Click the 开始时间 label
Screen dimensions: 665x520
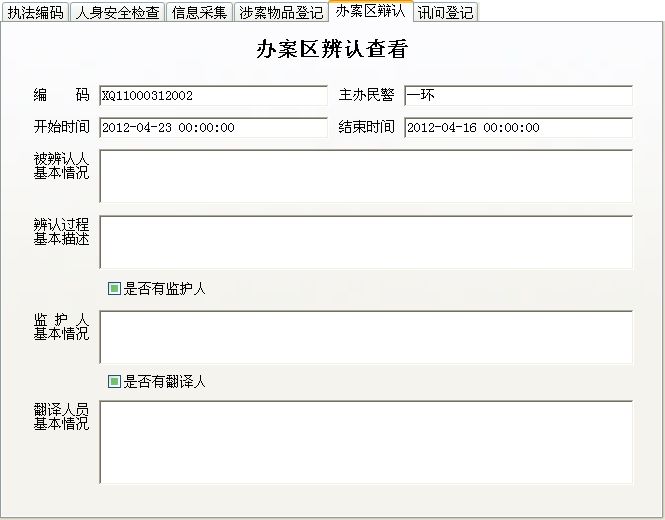point(61,127)
